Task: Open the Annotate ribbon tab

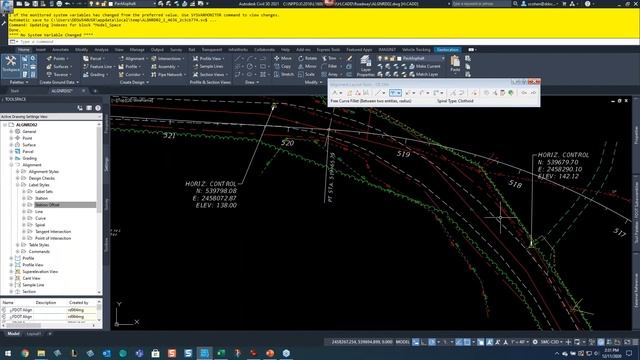Action: (60, 50)
